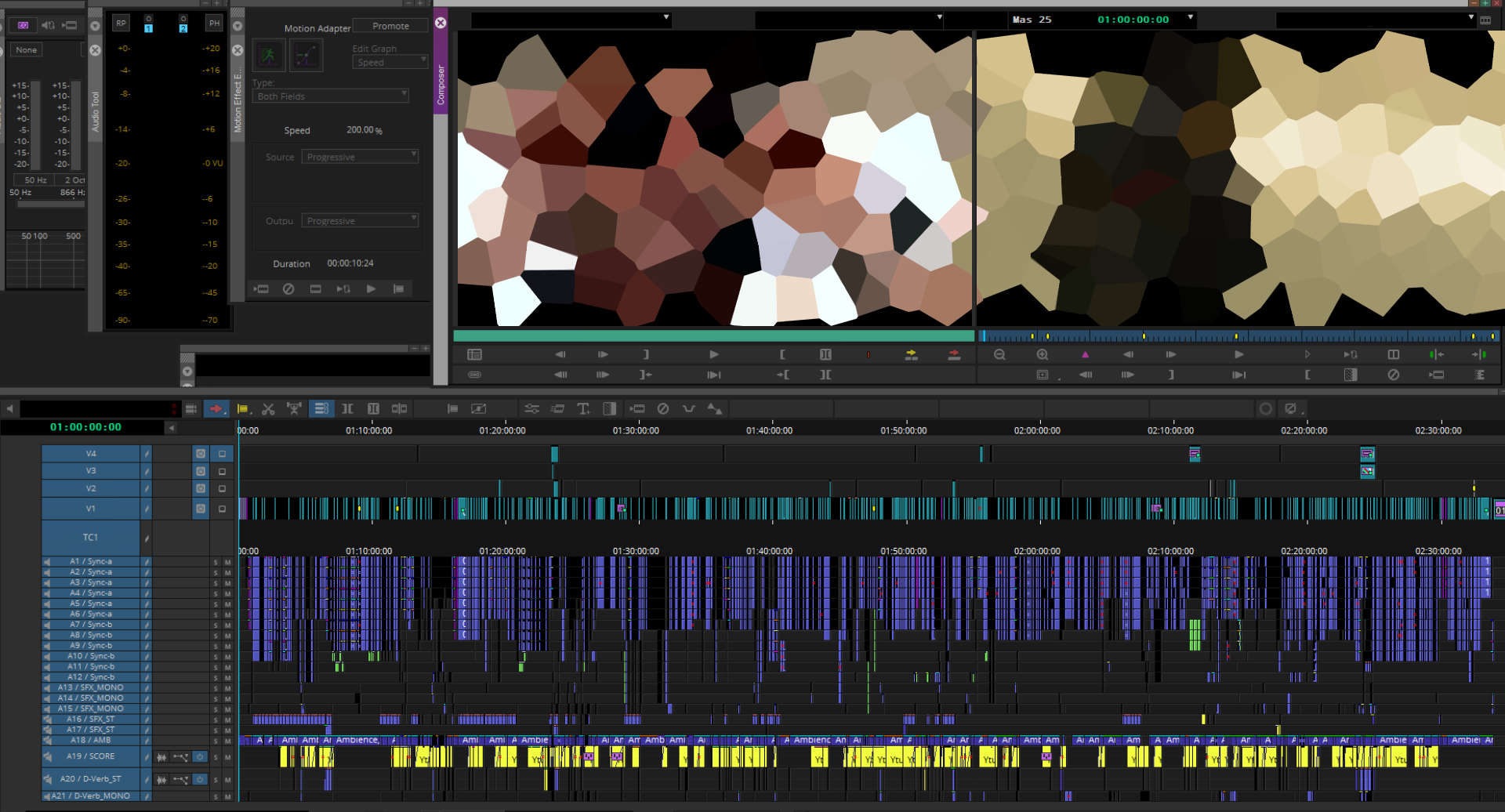Image resolution: width=1505 pixels, height=812 pixels.
Task: Click the magenta Add Marker triangle
Action: [1085, 354]
